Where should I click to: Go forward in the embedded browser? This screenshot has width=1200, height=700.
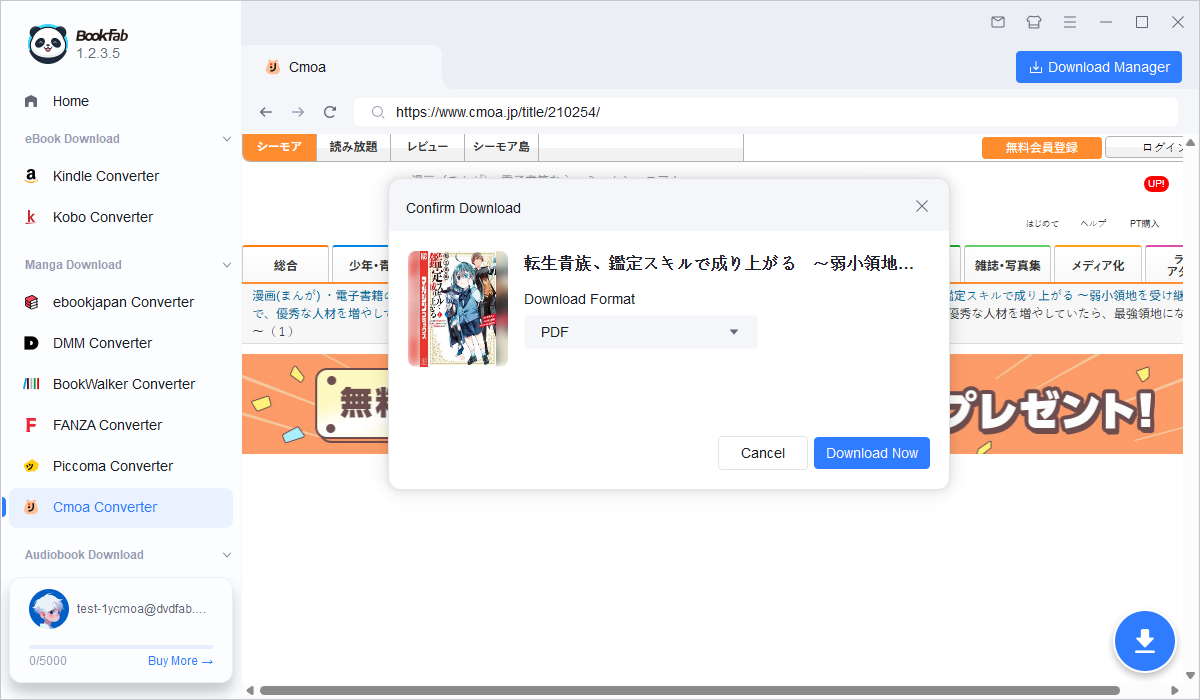click(x=298, y=112)
